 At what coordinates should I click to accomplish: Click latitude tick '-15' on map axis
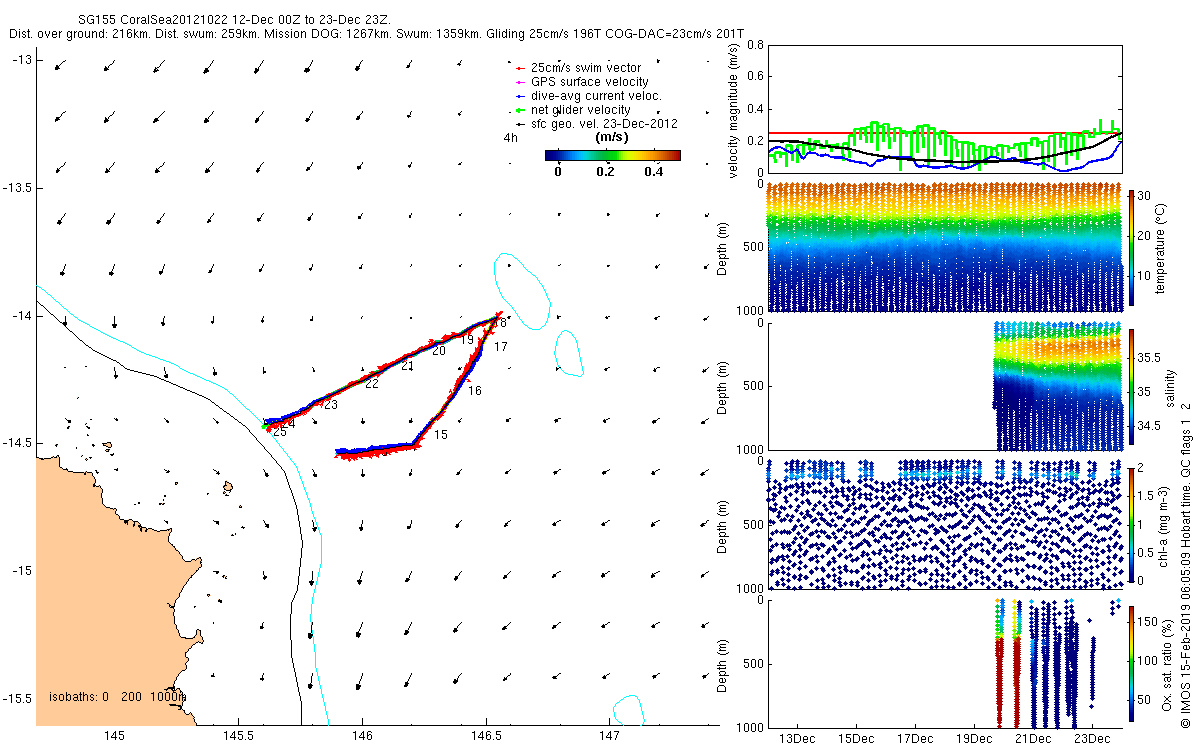[x=21, y=570]
